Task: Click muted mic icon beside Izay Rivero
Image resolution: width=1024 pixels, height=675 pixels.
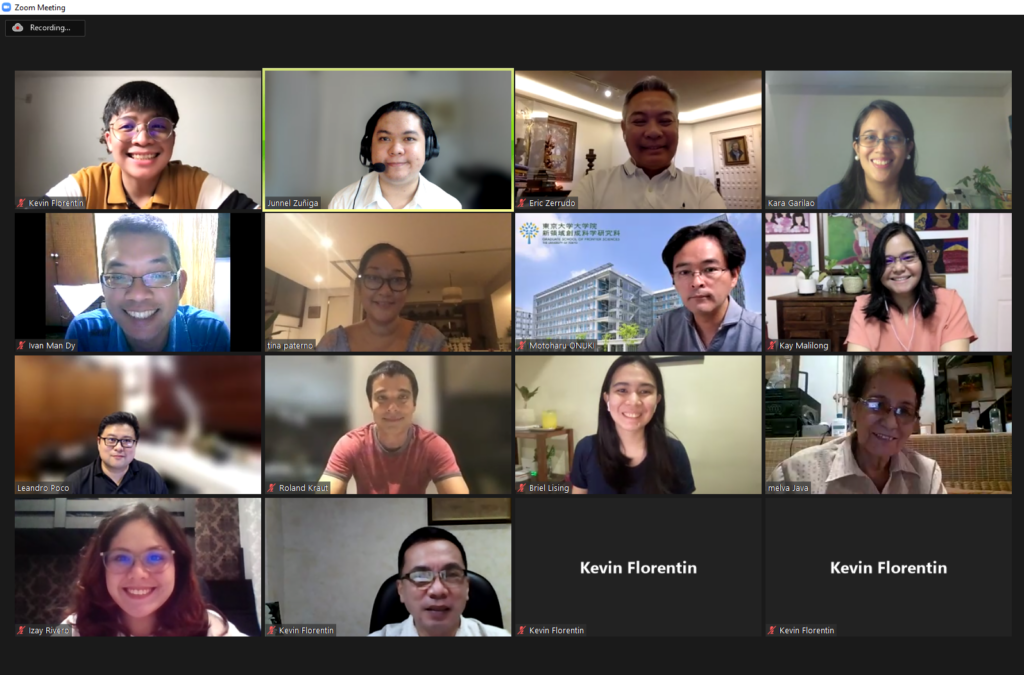Action: click(21, 630)
